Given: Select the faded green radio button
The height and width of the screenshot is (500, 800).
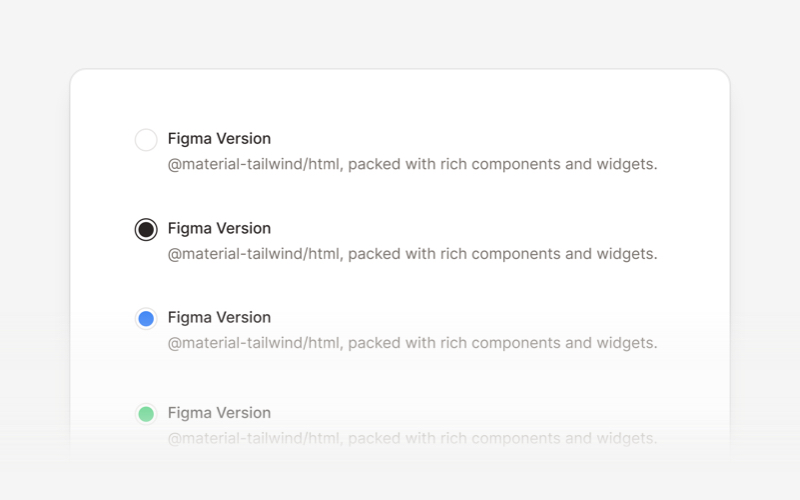Looking at the screenshot, I should click(x=146, y=414).
